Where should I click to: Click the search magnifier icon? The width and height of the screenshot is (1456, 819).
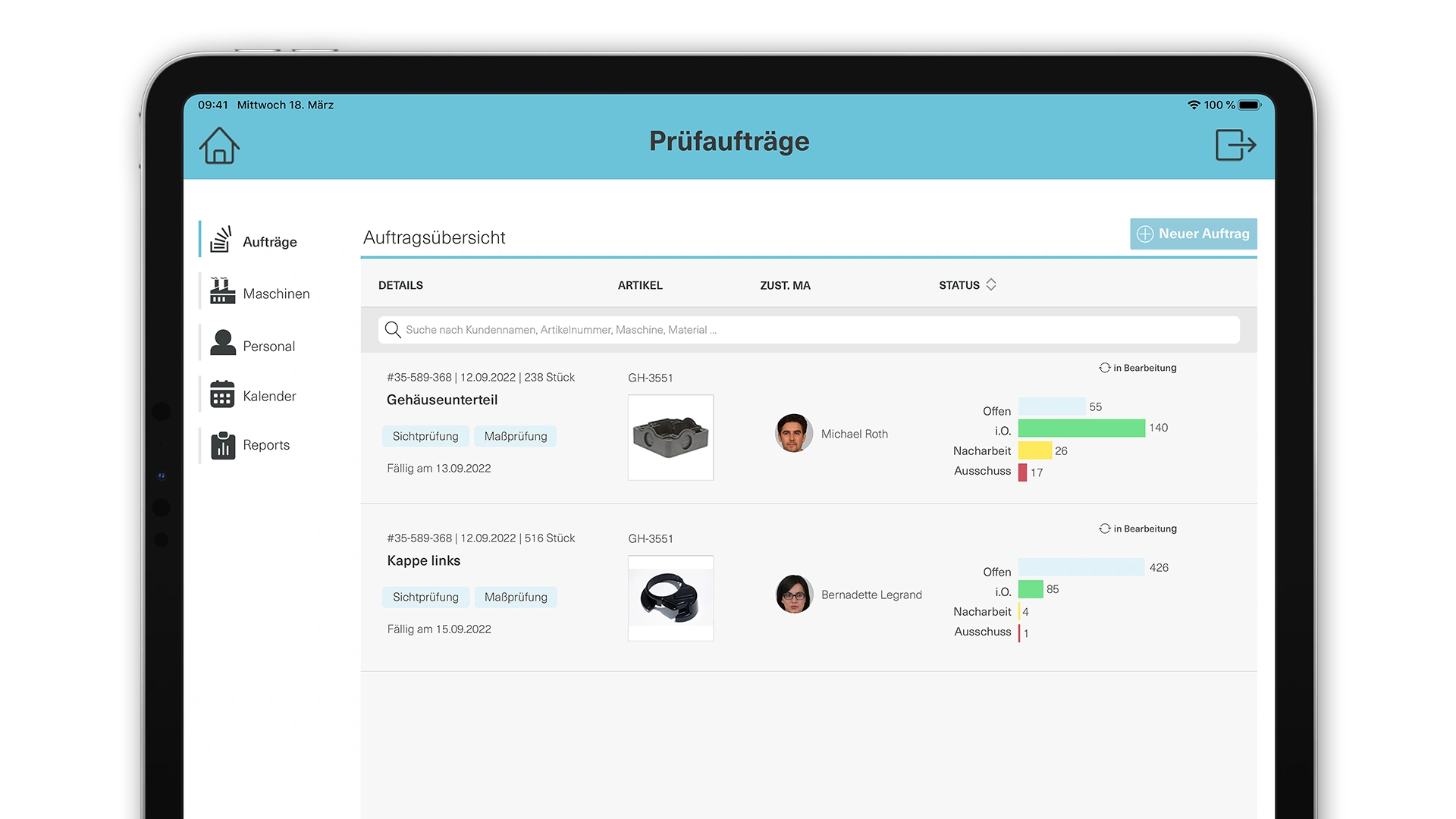tap(393, 330)
